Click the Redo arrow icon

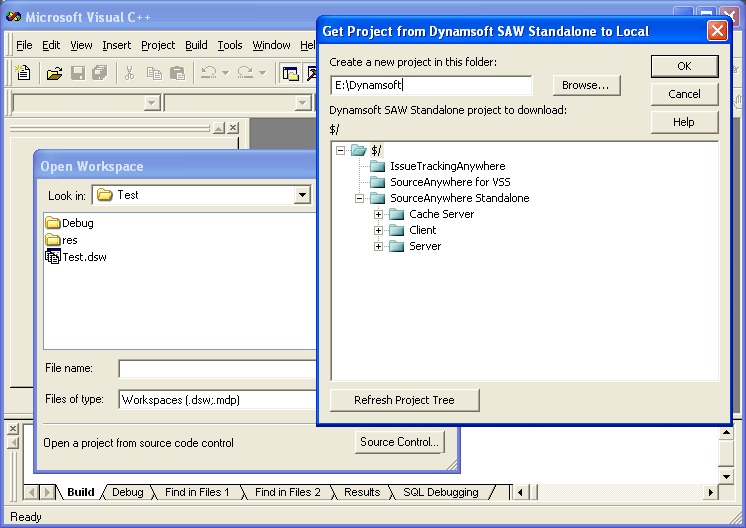tap(245, 73)
